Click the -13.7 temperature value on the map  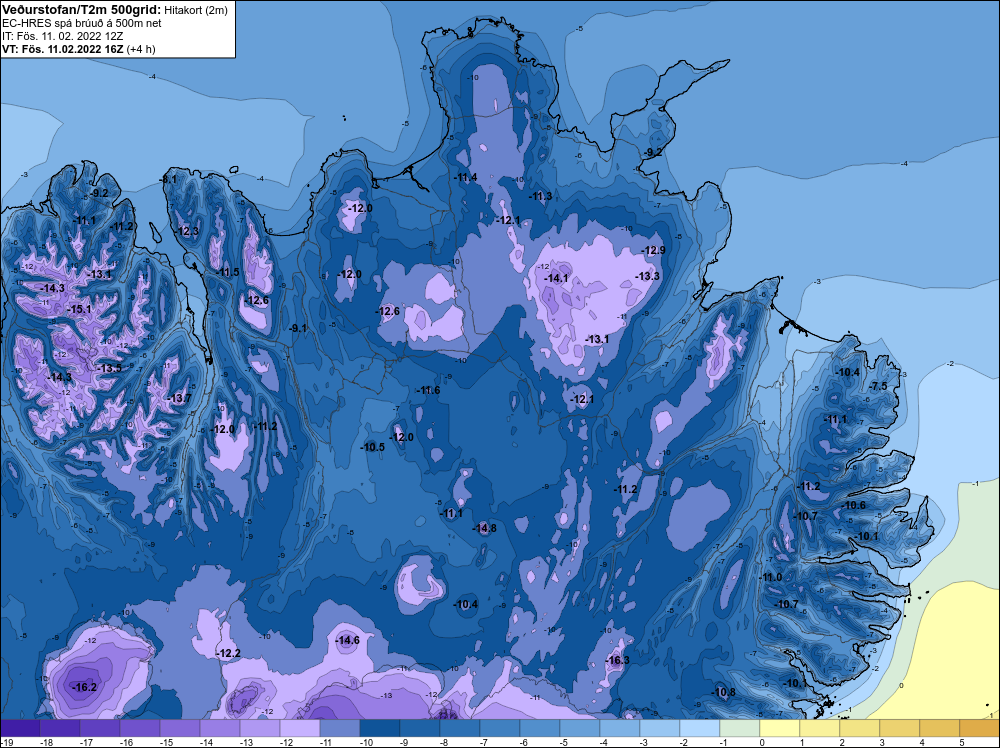[179, 399]
